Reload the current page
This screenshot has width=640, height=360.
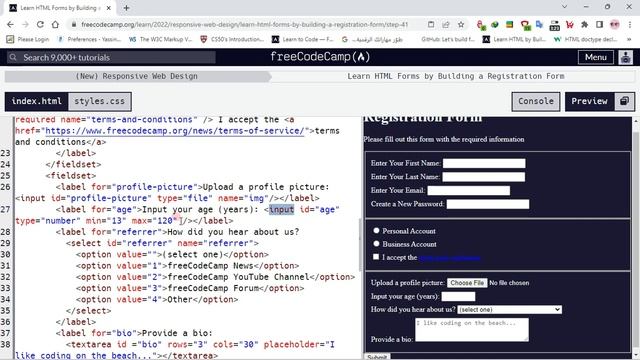click(40, 24)
